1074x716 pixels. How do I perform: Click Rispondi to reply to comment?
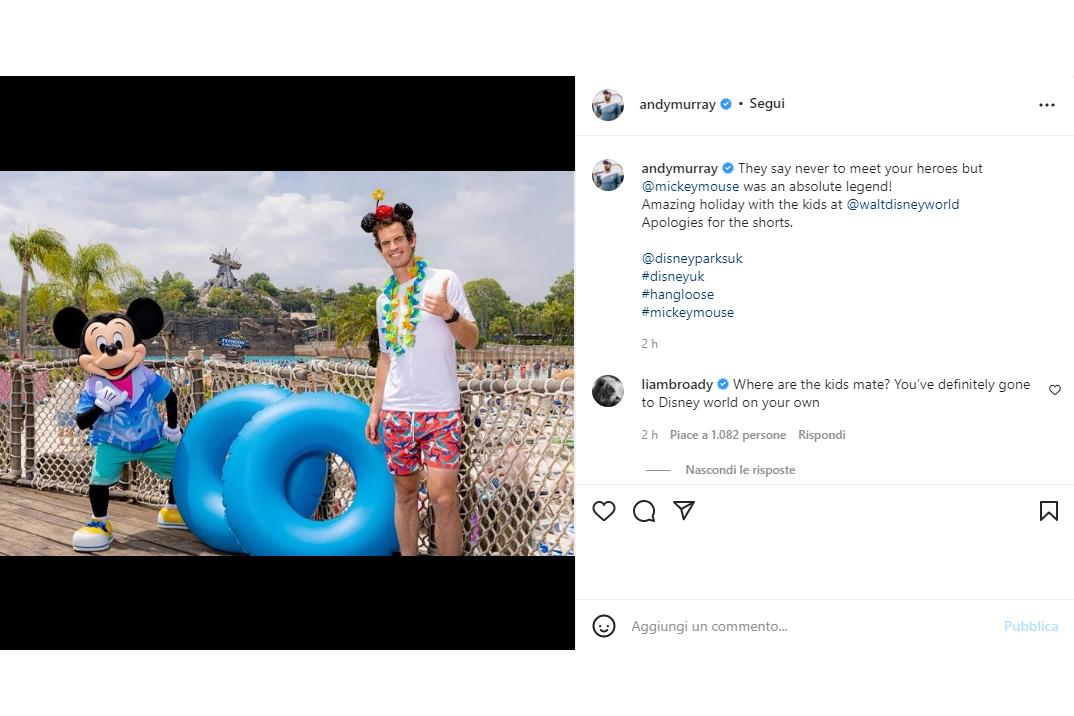coord(822,435)
